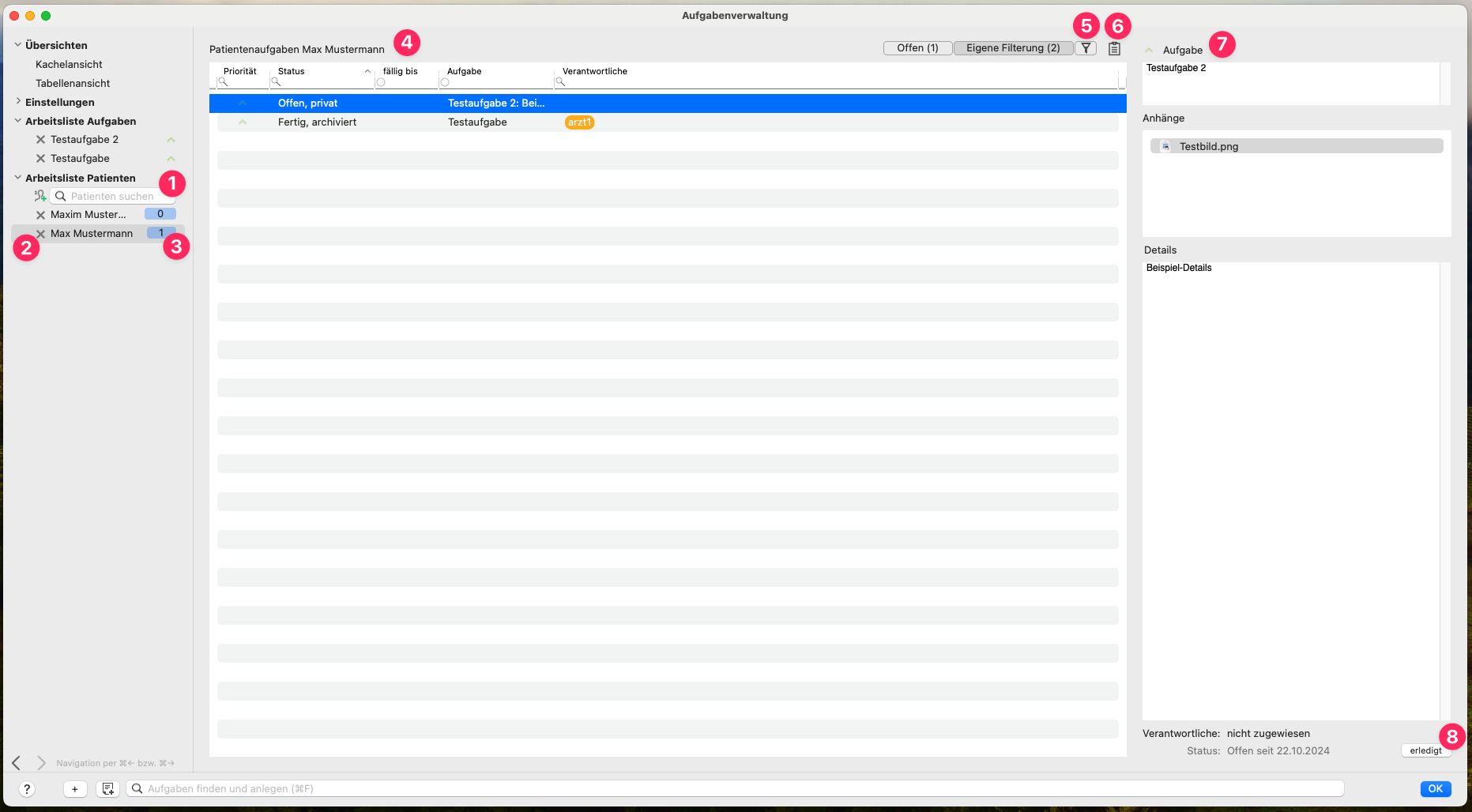
Task: Click the orange arzt1 responsible badge
Action: pyautogui.click(x=579, y=122)
